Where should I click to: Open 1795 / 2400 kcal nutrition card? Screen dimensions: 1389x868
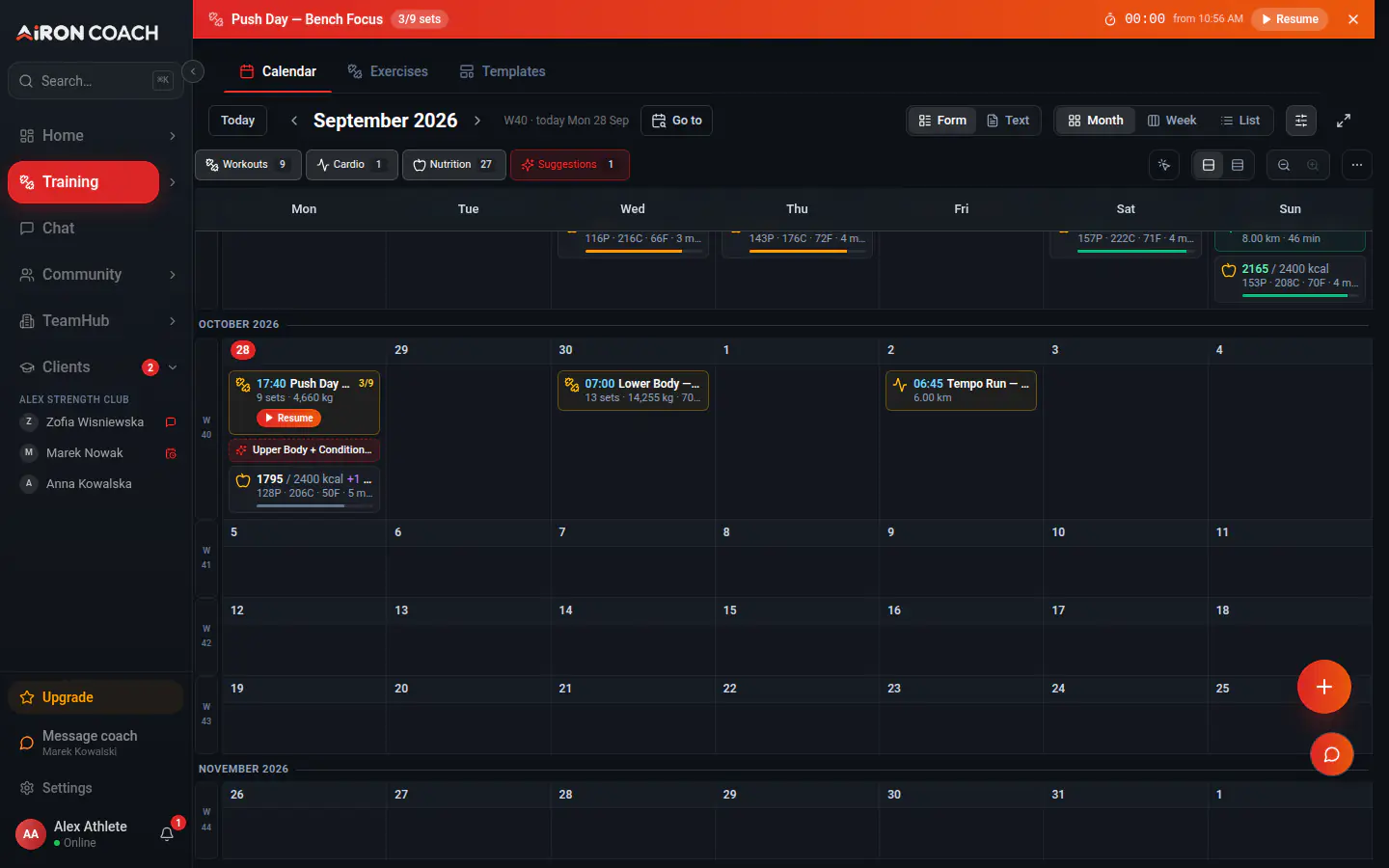(304, 489)
